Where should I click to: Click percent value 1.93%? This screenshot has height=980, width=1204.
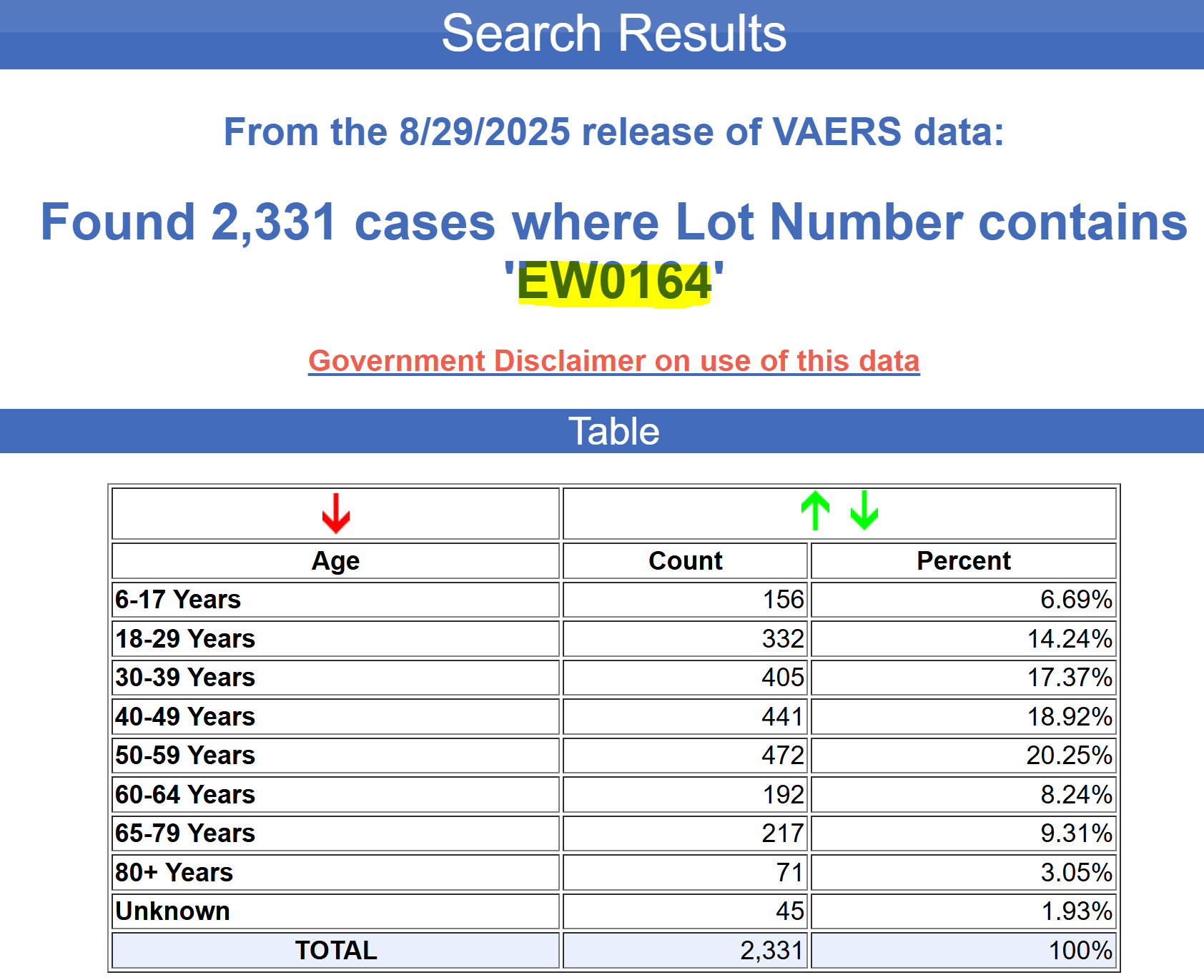(x=1077, y=911)
